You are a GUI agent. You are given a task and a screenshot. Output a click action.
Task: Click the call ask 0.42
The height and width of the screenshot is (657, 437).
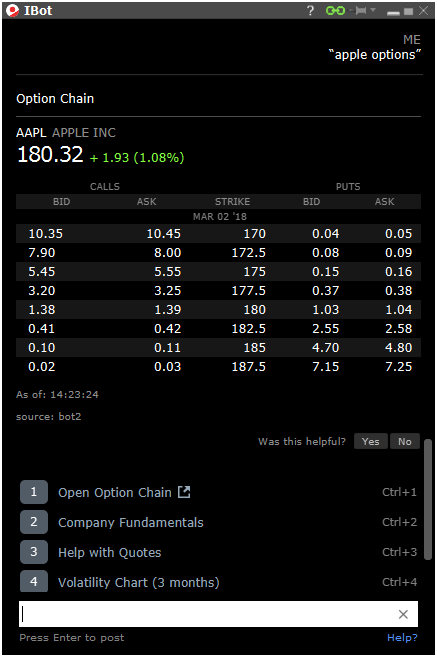pyautogui.click(x=168, y=328)
